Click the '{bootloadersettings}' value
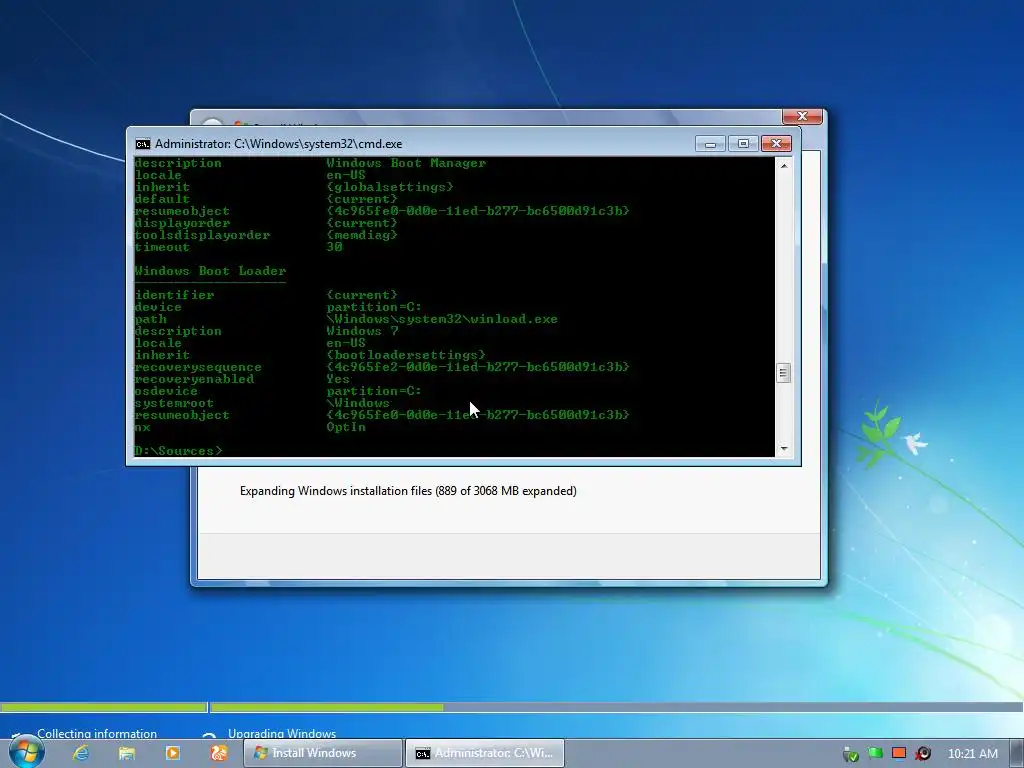The height and width of the screenshot is (768, 1024). (406, 355)
